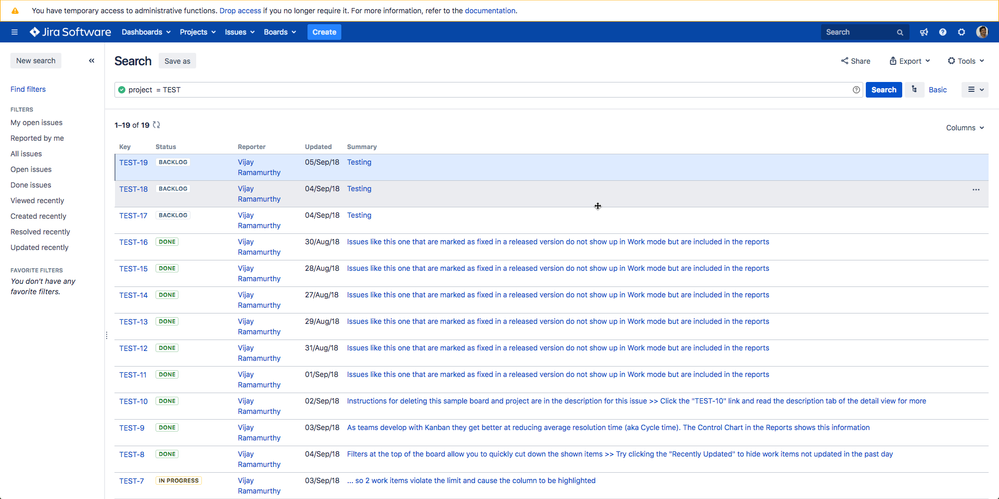Screen dimensions: 999x499
Task: Select the My open issues filter
Action: coord(36,122)
